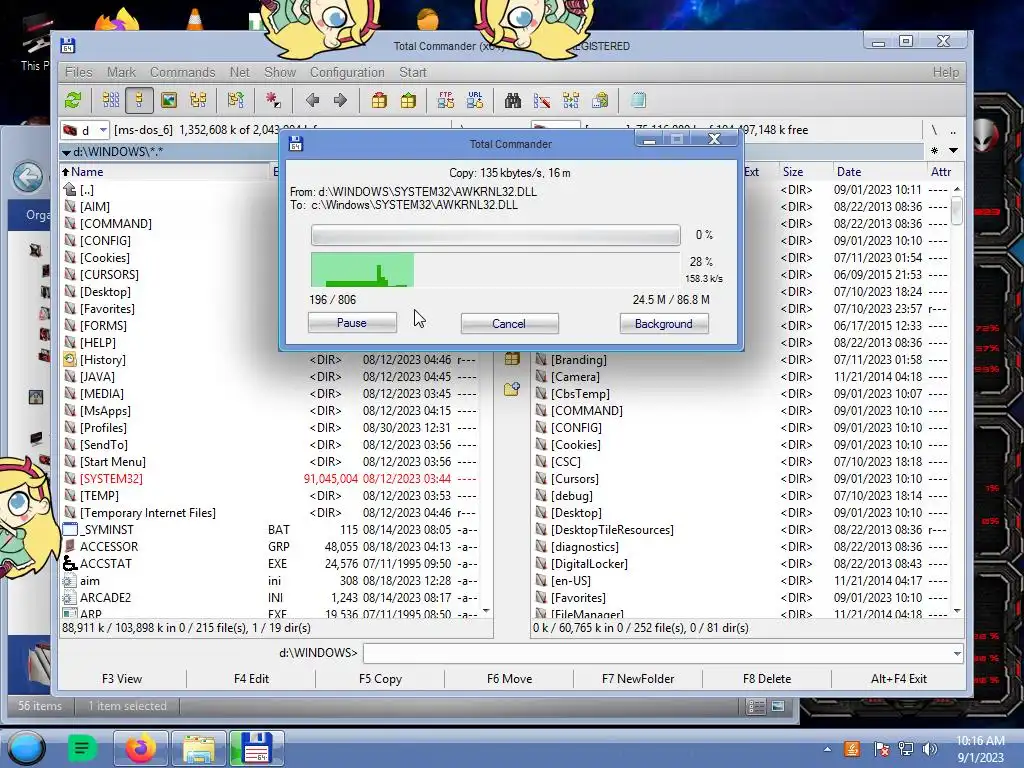Click the copy names to clipboard icon

point(600,101)
